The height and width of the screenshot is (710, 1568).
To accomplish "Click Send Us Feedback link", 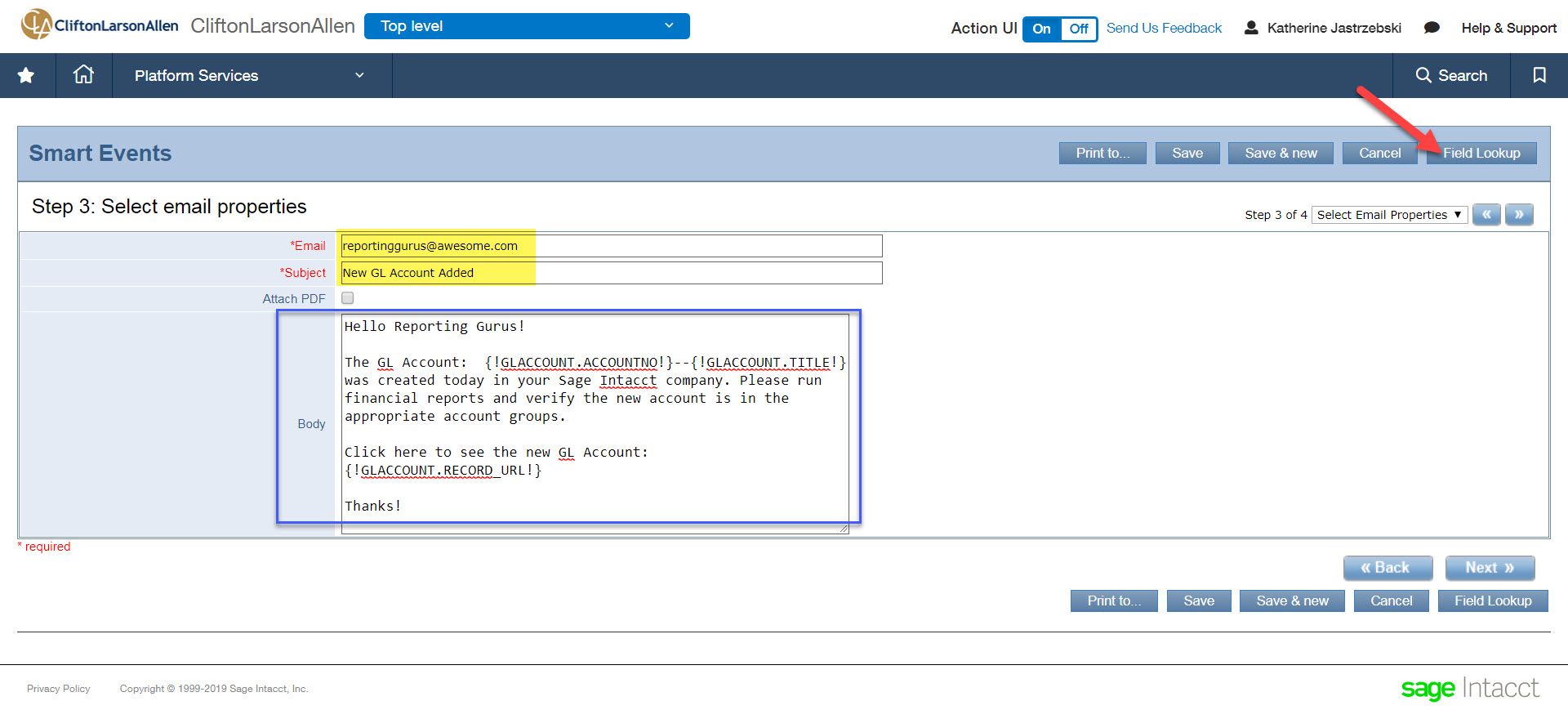I will point(1164,28).
